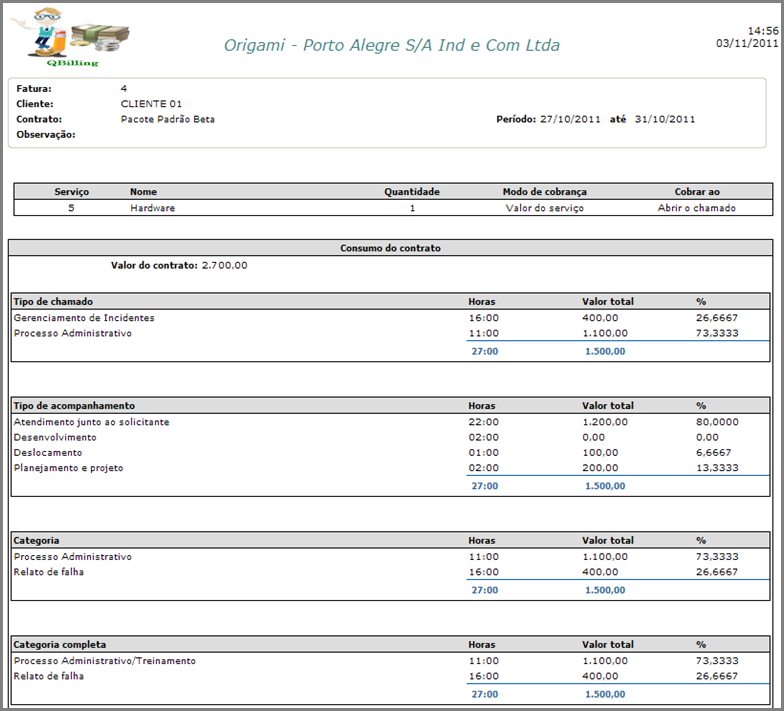Viewport: 784px width, 711px height.
Task: Click the Cliente value CLIENTE 01
Action: pos(152,104)
